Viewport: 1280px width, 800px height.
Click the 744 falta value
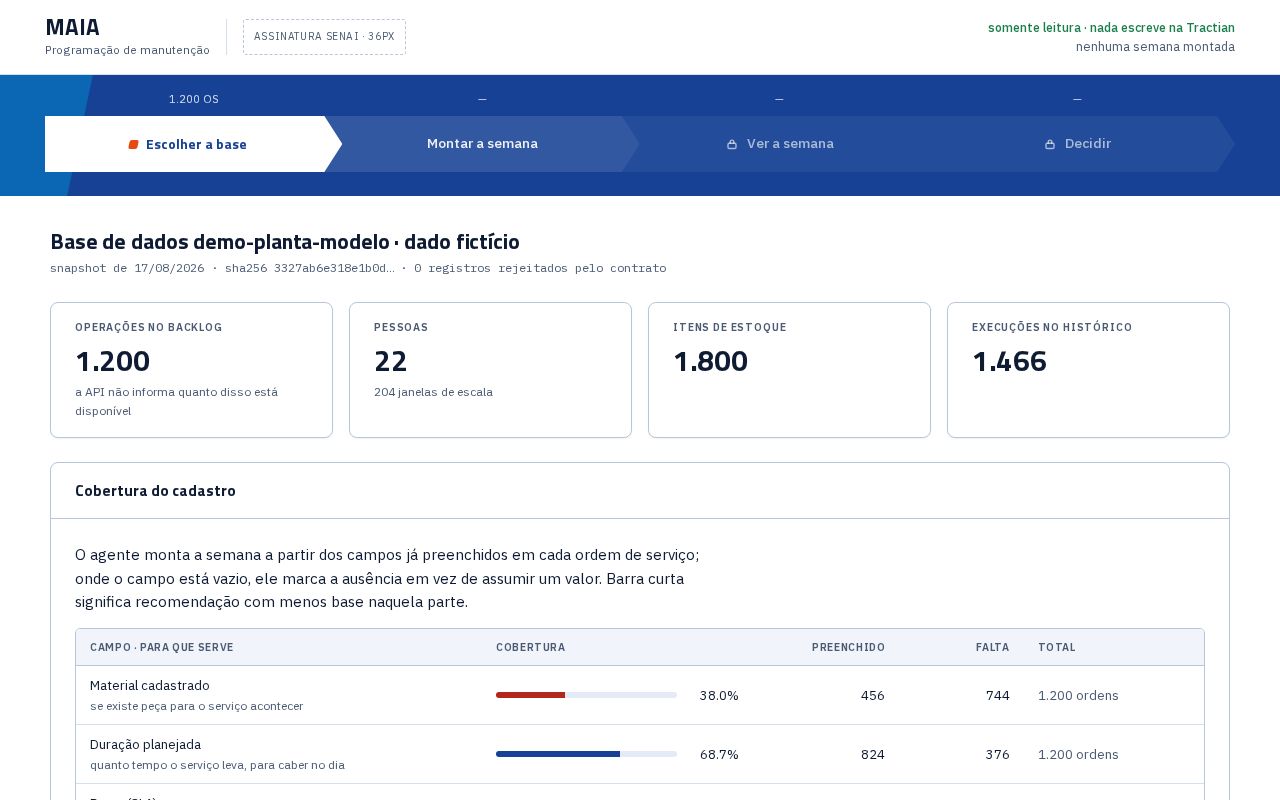pos(998,695)
